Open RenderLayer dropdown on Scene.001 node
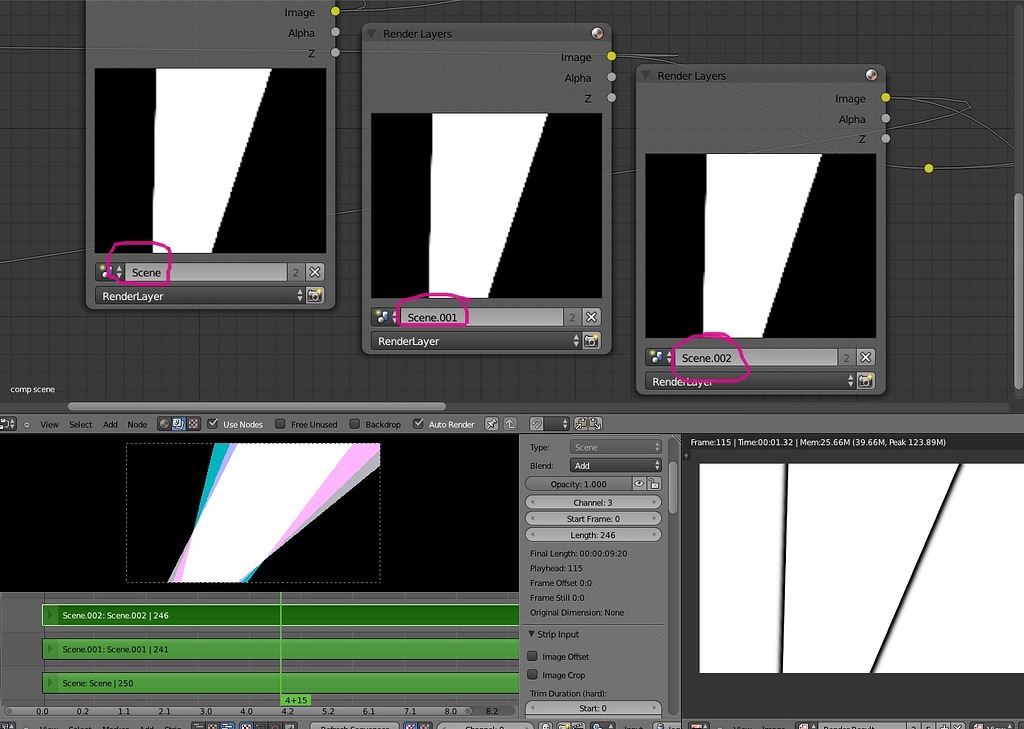Screen dimensions: 1024x729 click(x=476, y=341)
